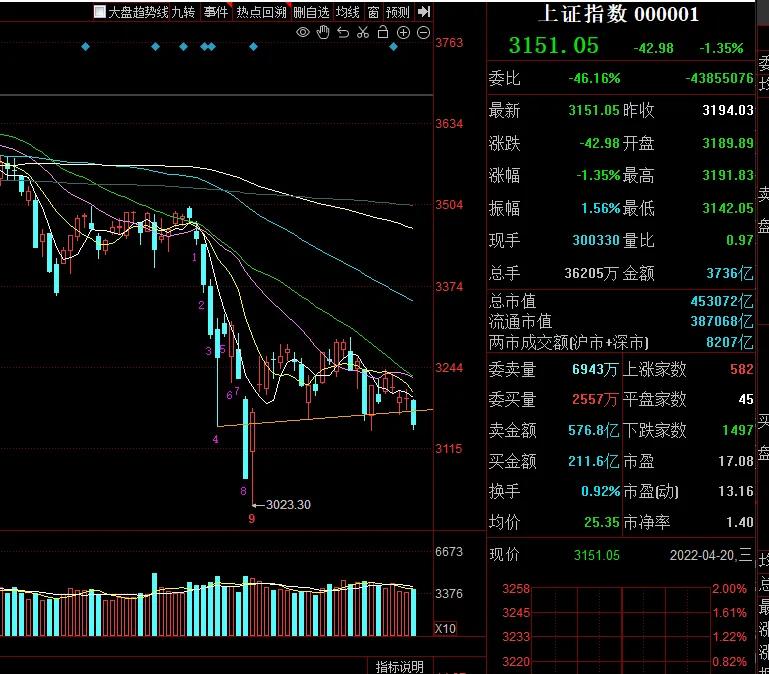The height and width of the screenshot is (674, 769).
Task: Toggle the eye visibility icon above chart
Action: [x=303, y=32]
